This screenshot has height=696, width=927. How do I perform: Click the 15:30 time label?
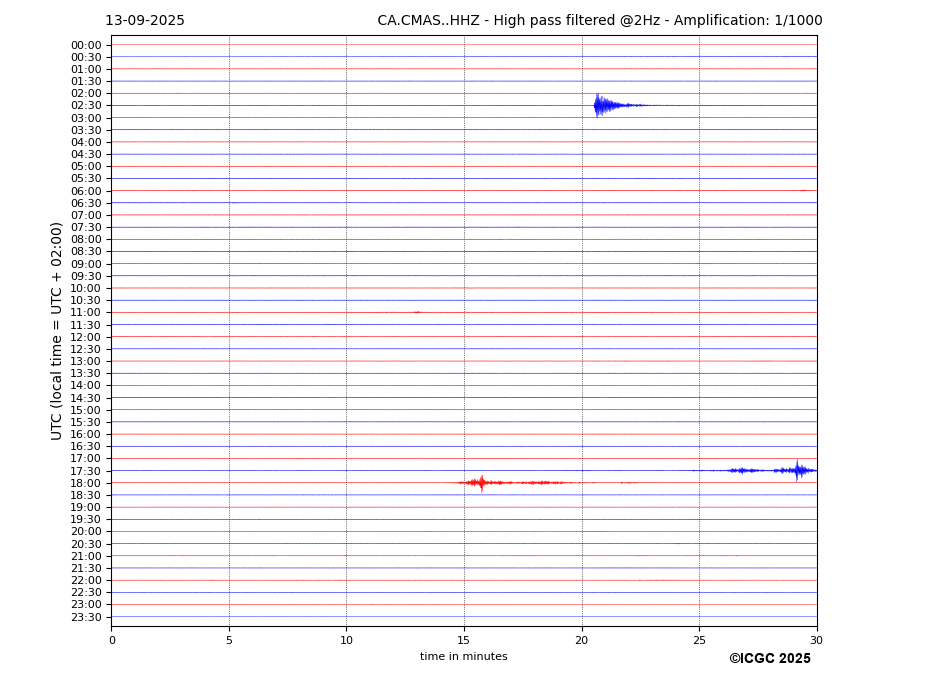pos(86,422)
